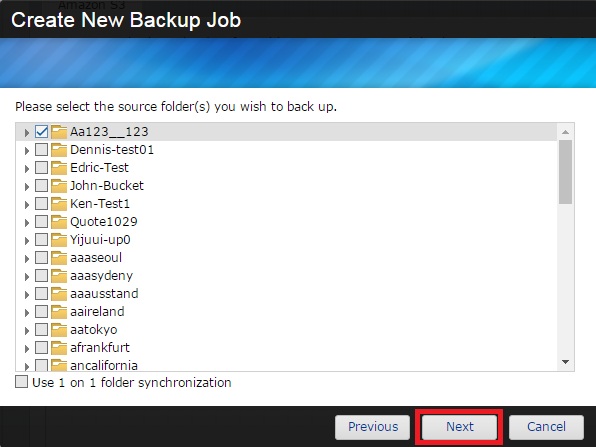
Task: Click the aaaseoul folder icon
Action: click(x=59, y=258)
